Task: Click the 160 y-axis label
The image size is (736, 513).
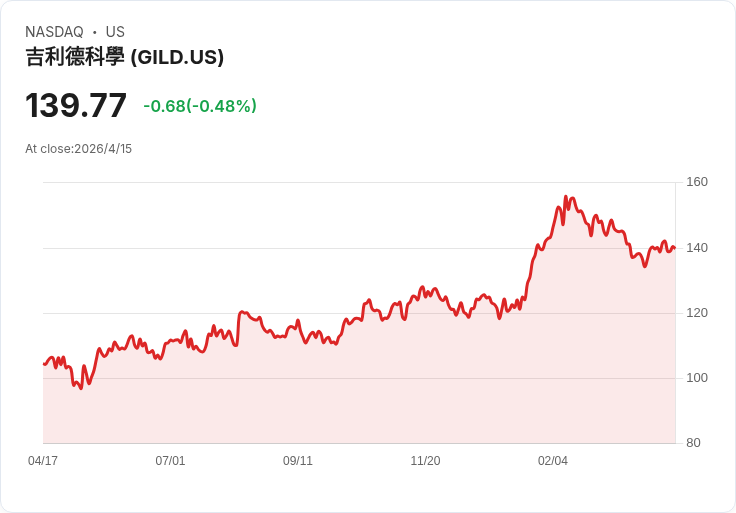Action: click(x=697, y=182)
